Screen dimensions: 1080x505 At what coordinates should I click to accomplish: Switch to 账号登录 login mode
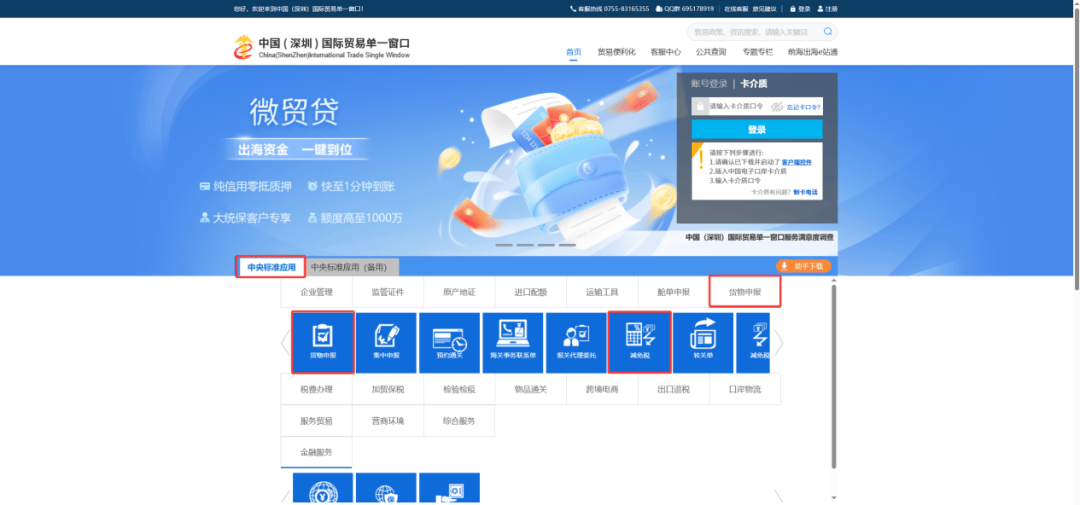click(709, 83)
